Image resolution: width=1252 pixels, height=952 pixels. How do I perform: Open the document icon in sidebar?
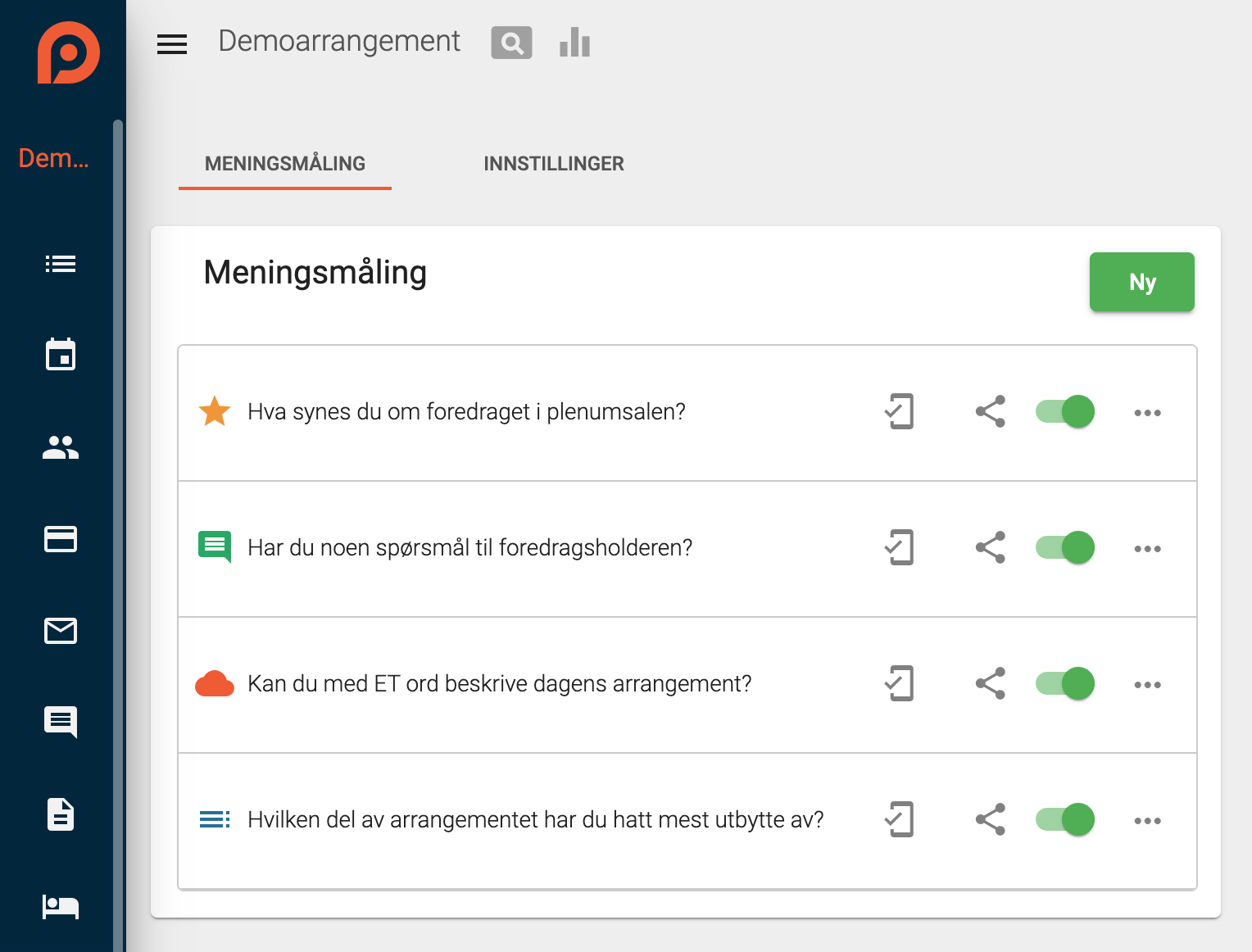[61, 814]
